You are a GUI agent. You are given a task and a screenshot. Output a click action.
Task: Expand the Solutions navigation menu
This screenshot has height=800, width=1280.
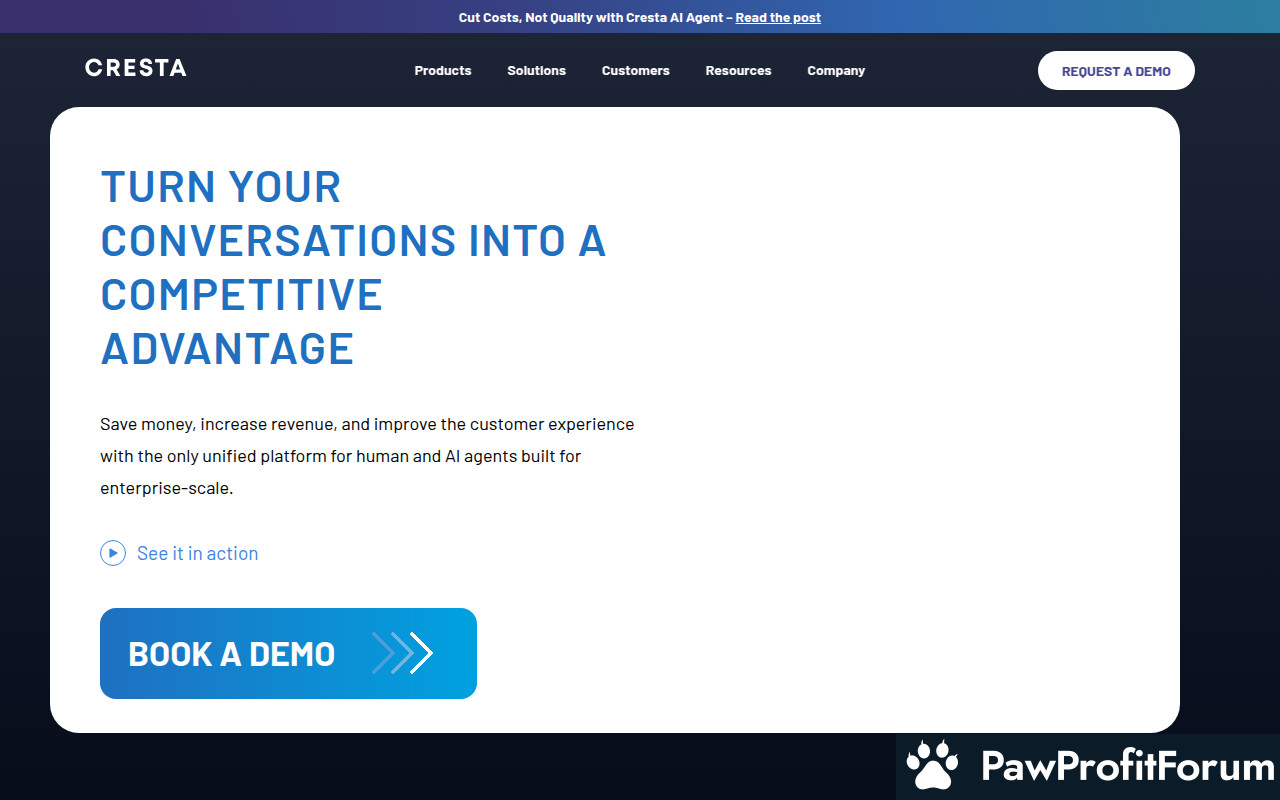536,71
